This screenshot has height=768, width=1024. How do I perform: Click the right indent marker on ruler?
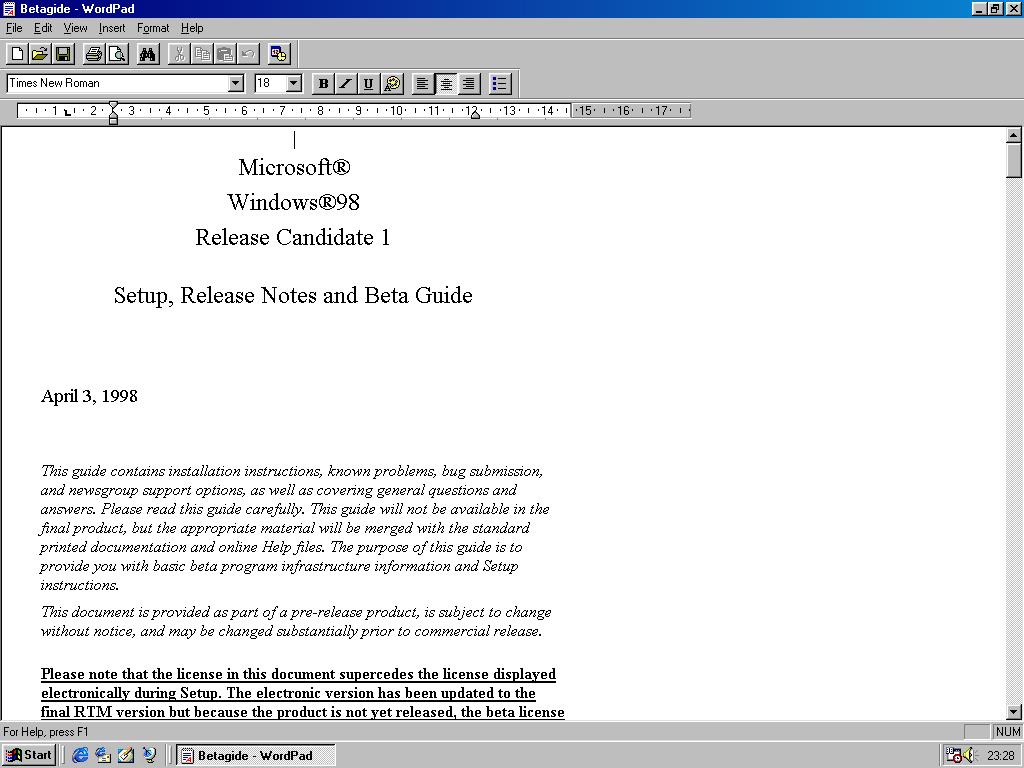coord(475,114)
